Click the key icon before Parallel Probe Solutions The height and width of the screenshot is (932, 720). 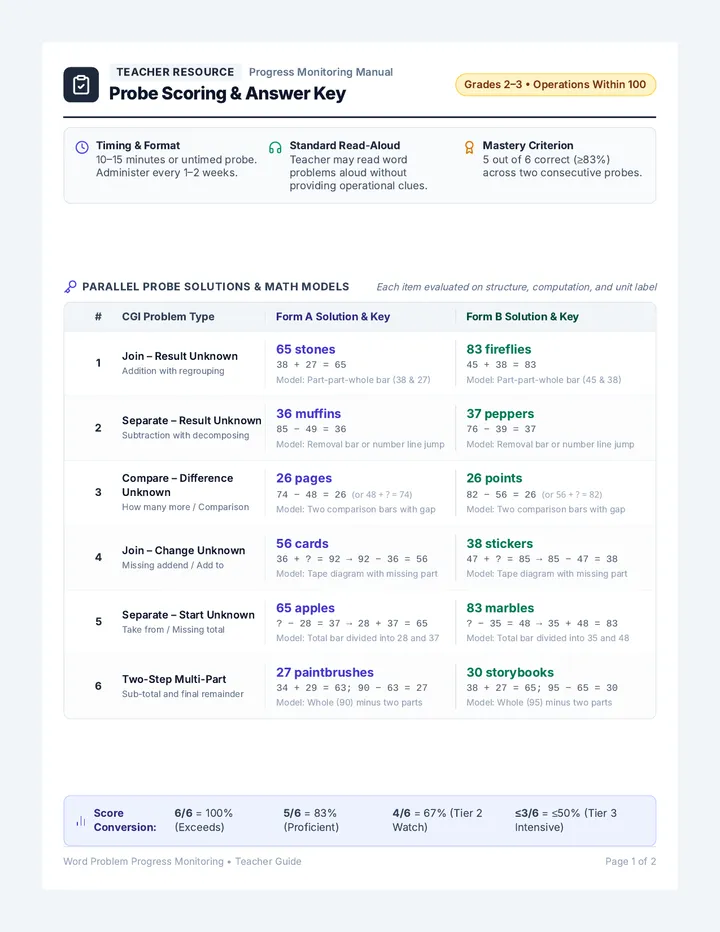70,286
